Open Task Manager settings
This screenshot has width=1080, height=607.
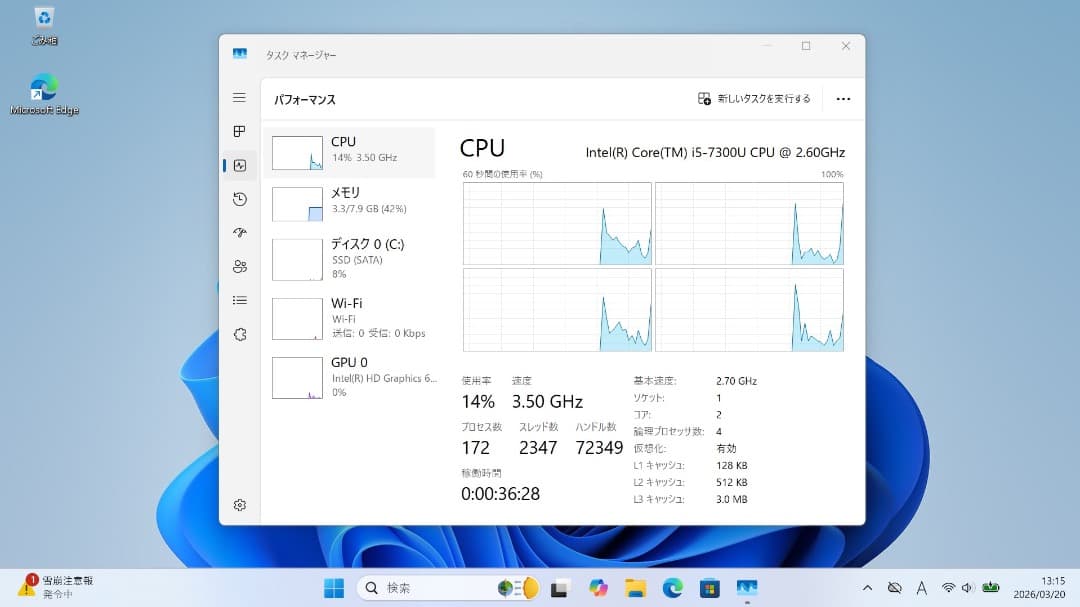point(238,505)
